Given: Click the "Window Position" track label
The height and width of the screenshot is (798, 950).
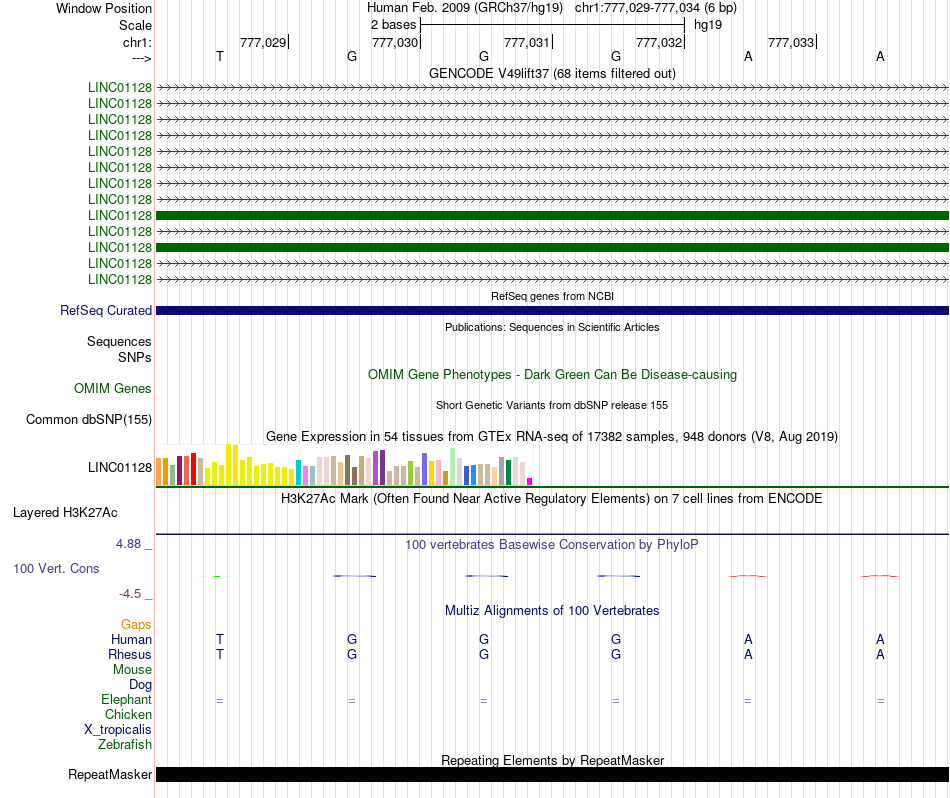Looking at the screenshot, I should pos(104,8).
